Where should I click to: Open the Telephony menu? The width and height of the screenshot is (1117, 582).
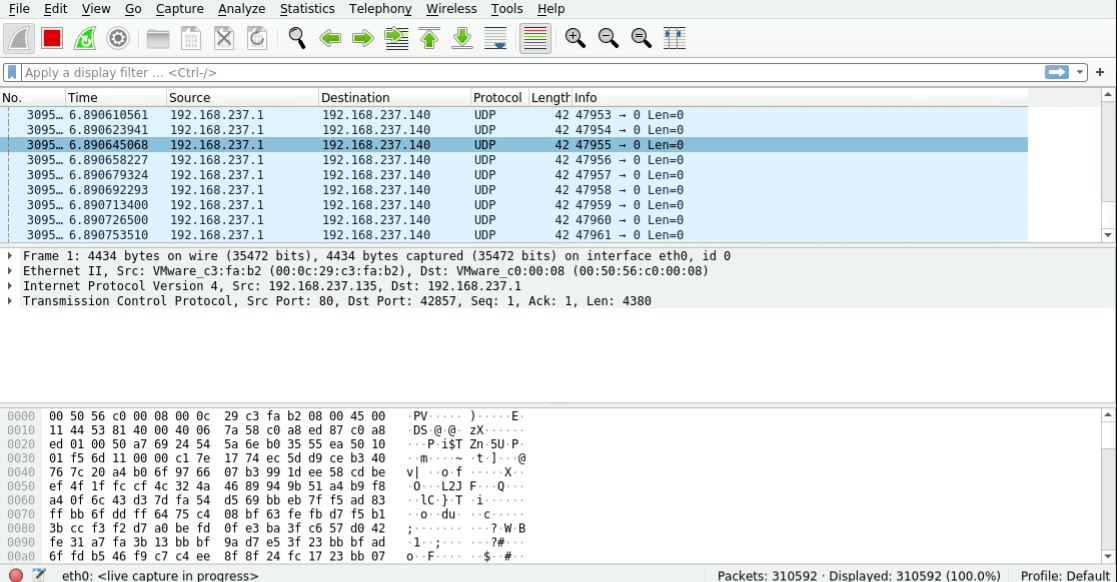[x=380, y=8]
